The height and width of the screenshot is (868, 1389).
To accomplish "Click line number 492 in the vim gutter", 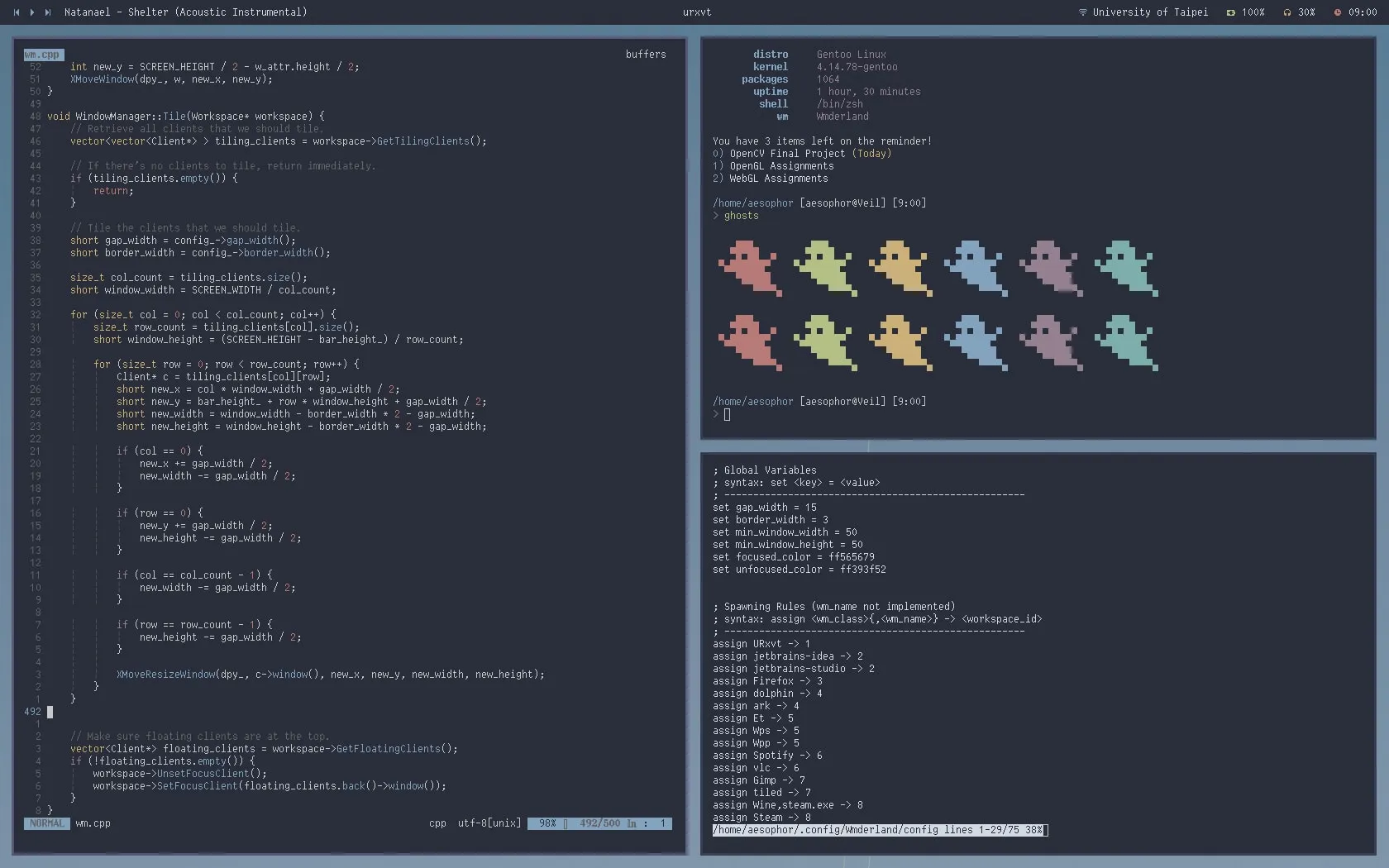I will pyautogui.click(x=33, y=712).
